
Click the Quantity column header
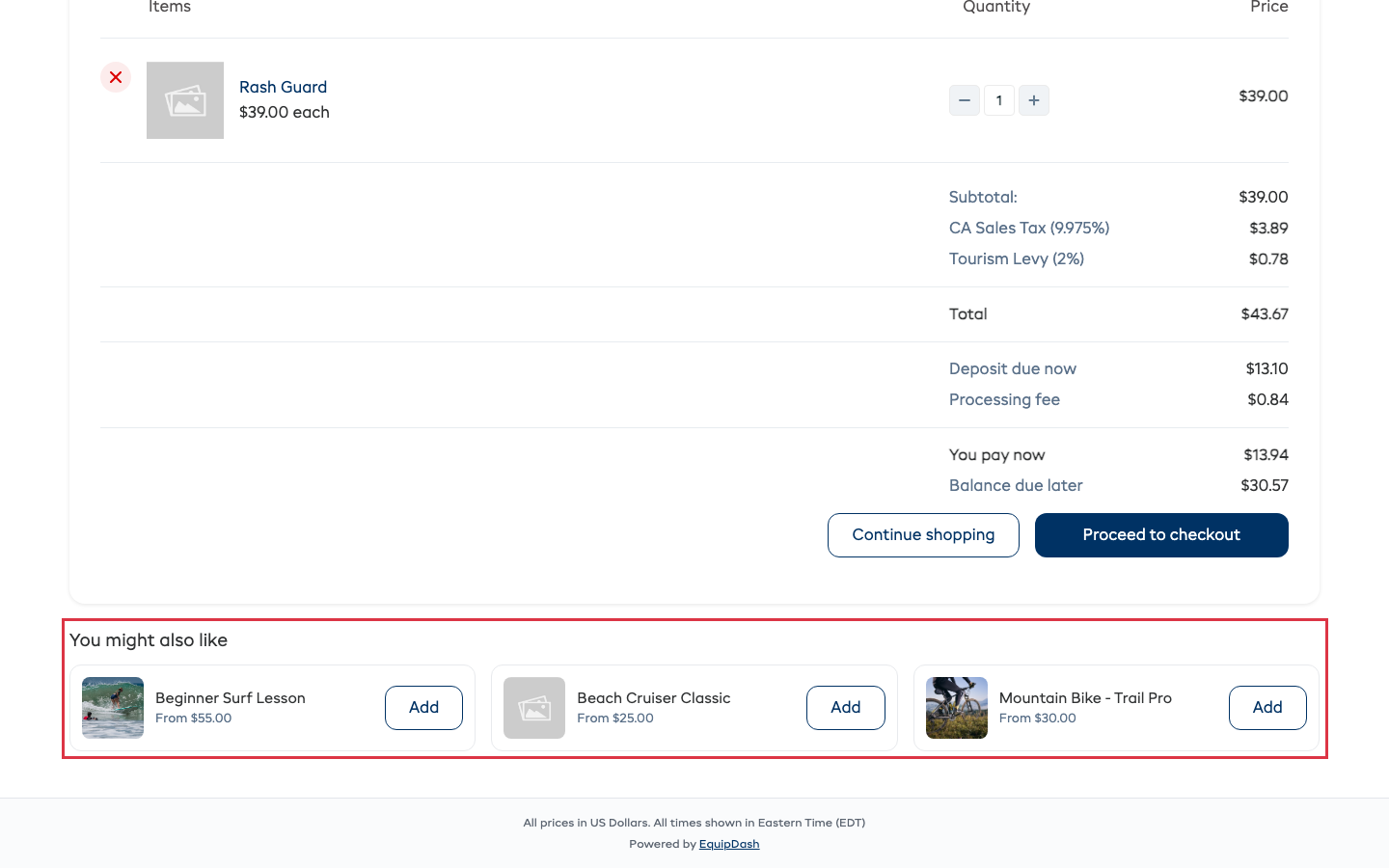pyautogui.click(x=996, y=8)
